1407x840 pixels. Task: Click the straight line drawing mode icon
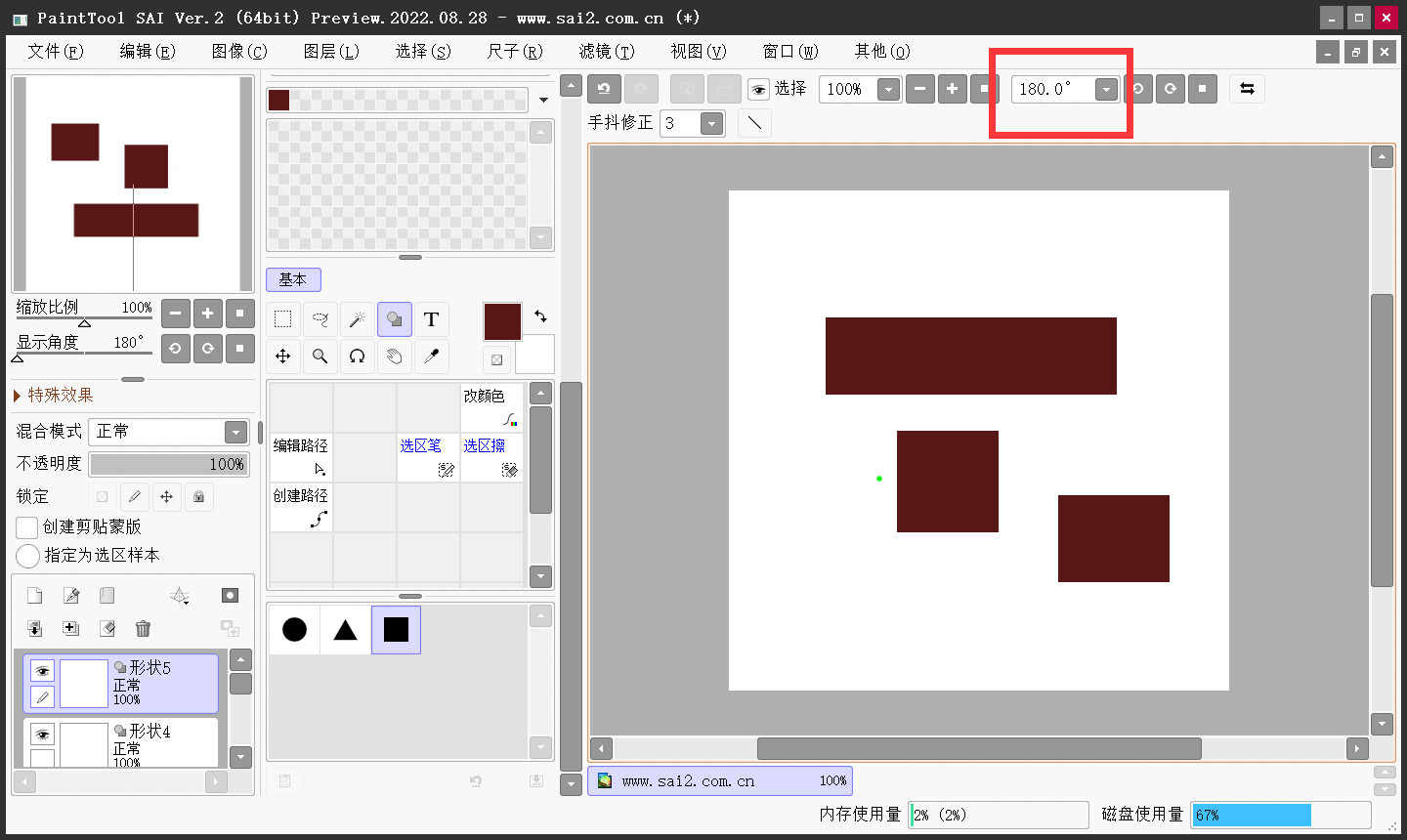click(x=754, y=123)
